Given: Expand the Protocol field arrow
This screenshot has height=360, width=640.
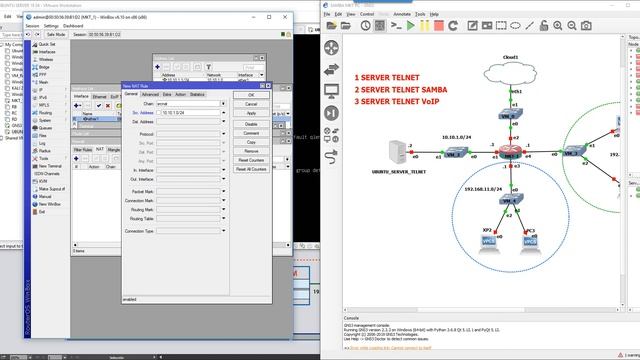Looking at the screenshot, I should click(223, 134).
